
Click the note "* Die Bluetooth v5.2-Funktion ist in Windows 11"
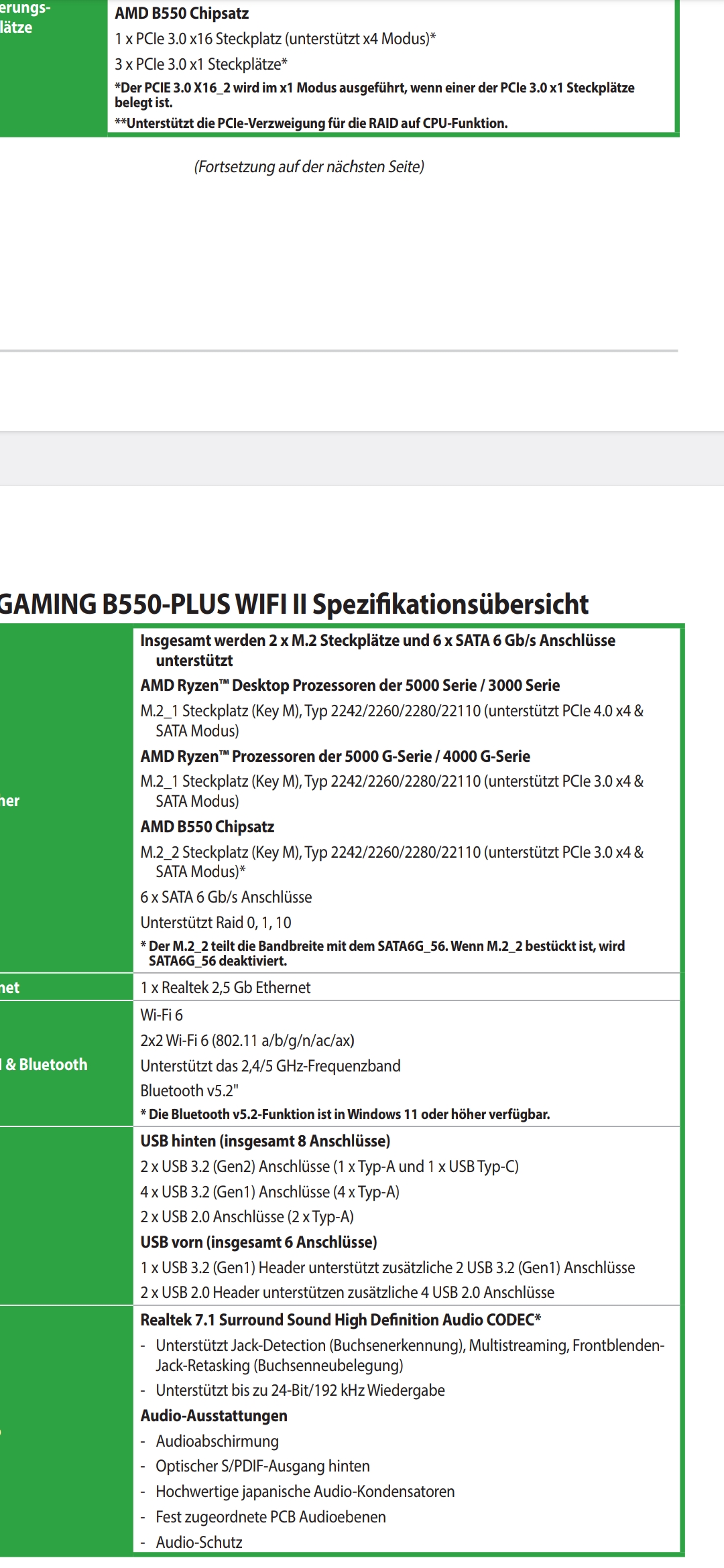(345, 1114)
